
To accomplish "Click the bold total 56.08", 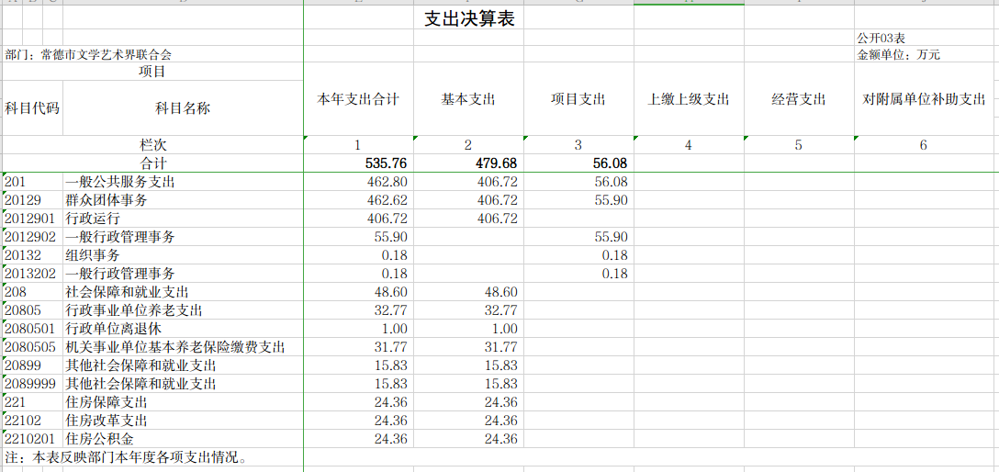I will [612, 163].
